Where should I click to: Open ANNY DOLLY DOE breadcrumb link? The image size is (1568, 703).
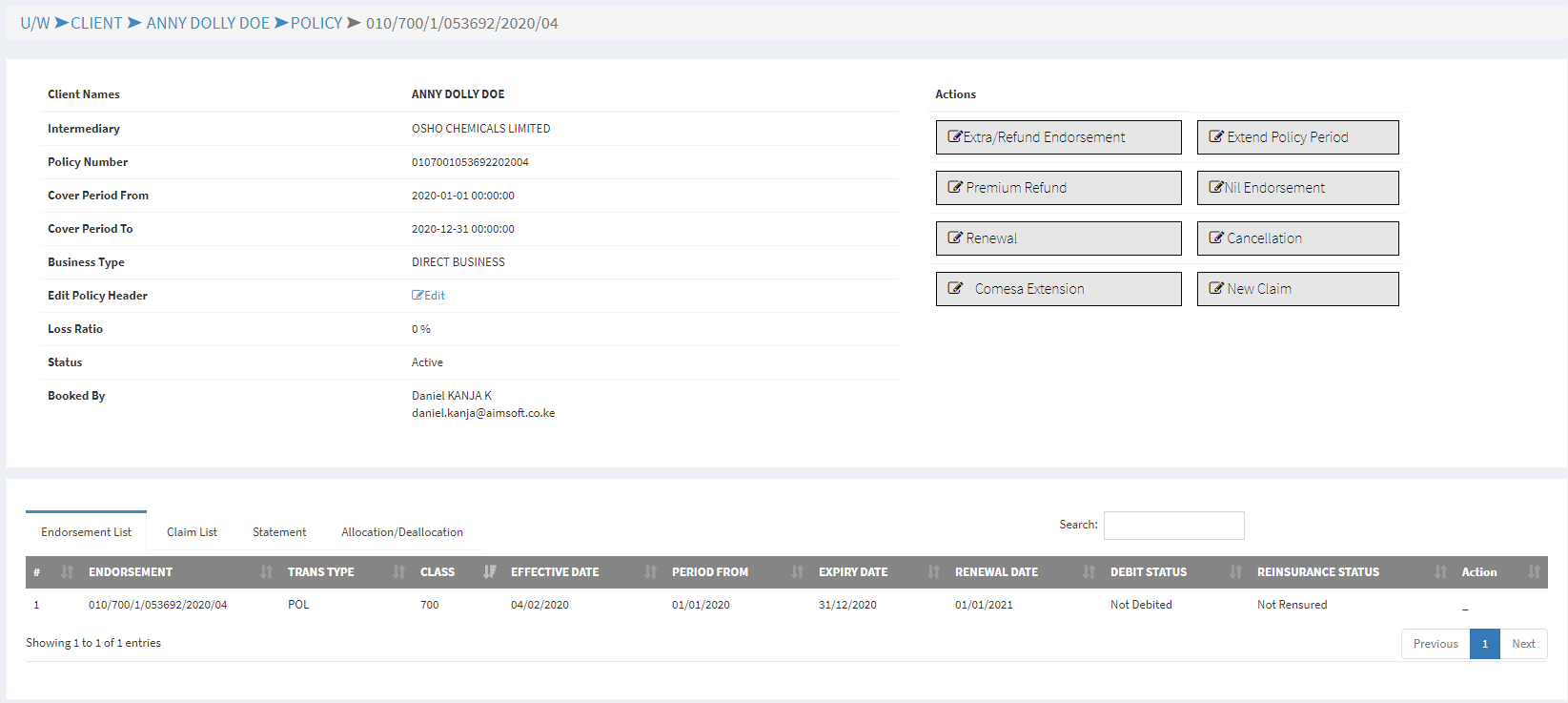[x=208, y=23]
